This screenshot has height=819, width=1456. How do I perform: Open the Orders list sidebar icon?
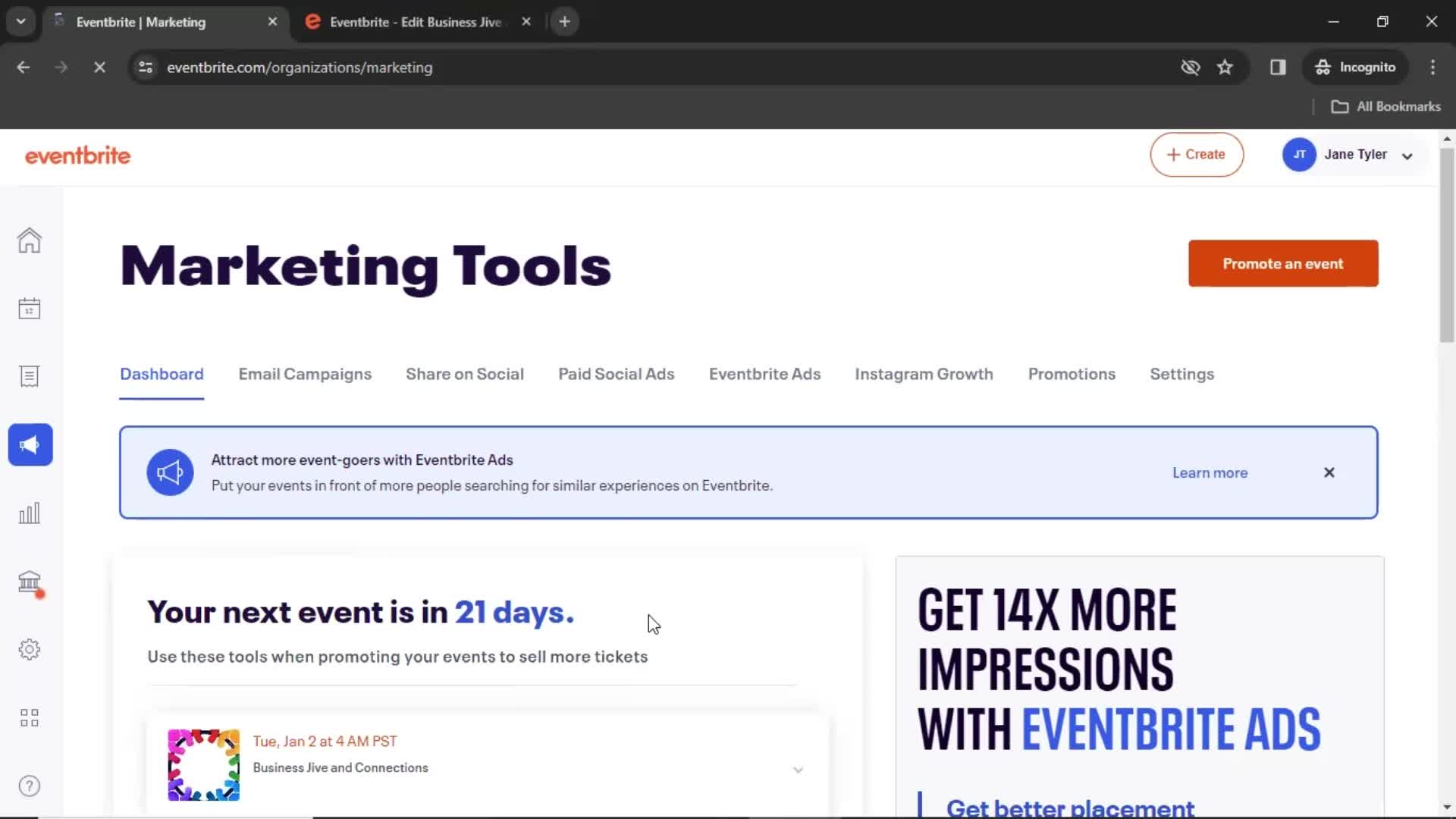pos(30,377)
